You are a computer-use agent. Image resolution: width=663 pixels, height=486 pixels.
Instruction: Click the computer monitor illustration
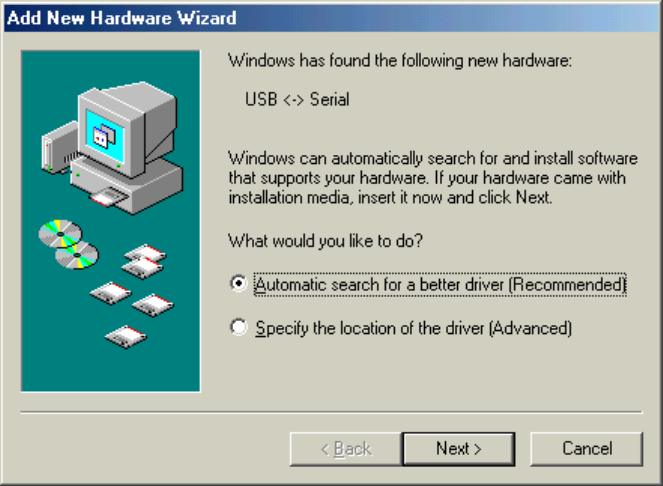127,129
